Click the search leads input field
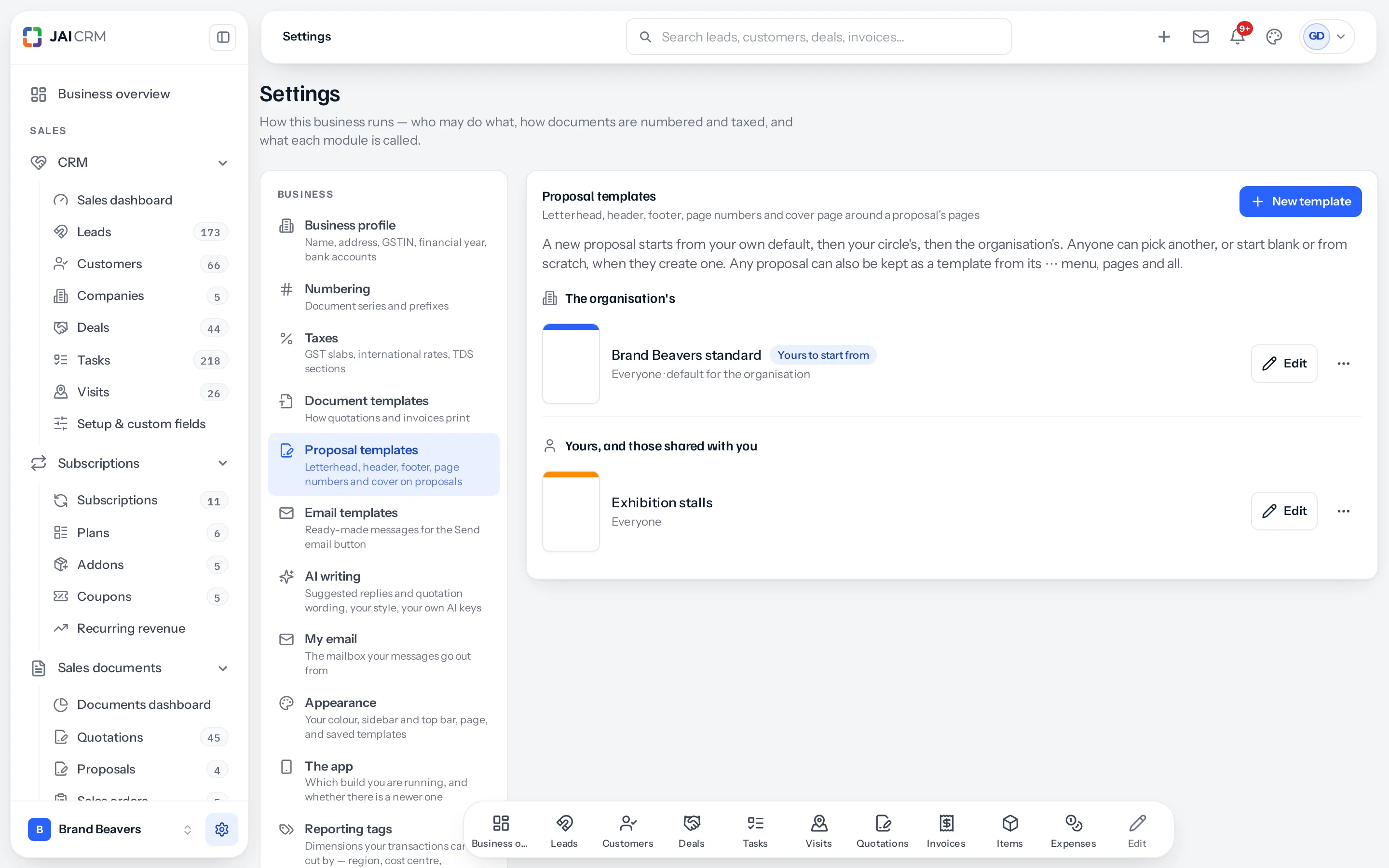This screenshot has width=1389, height=868. [818, 37]
